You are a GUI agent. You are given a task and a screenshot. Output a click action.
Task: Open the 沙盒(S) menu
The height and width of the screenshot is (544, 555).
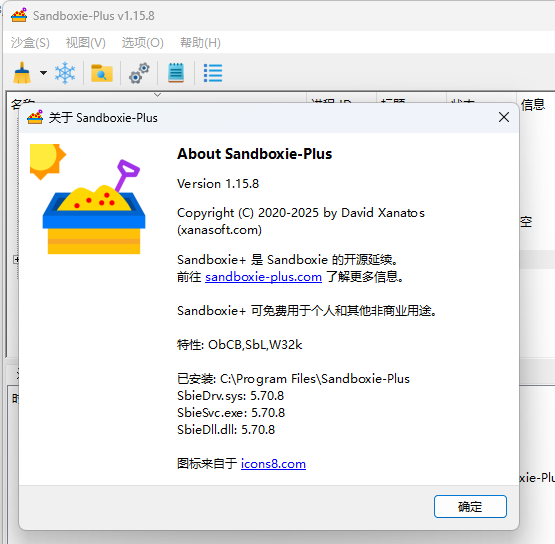30,43
